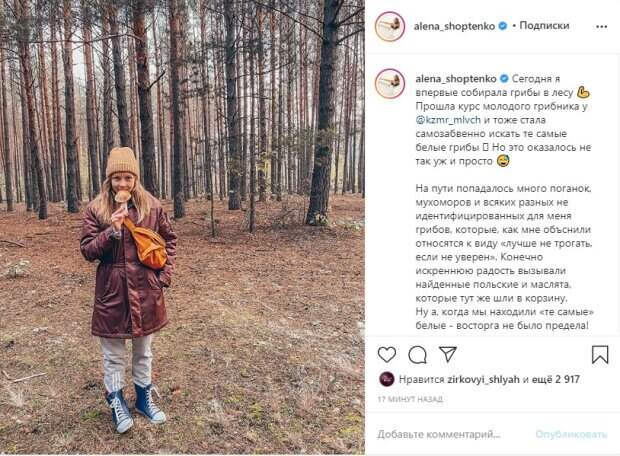620x456 pixels.
Task: Click the 17 минут назад timestamp
Action: point(410,399)
